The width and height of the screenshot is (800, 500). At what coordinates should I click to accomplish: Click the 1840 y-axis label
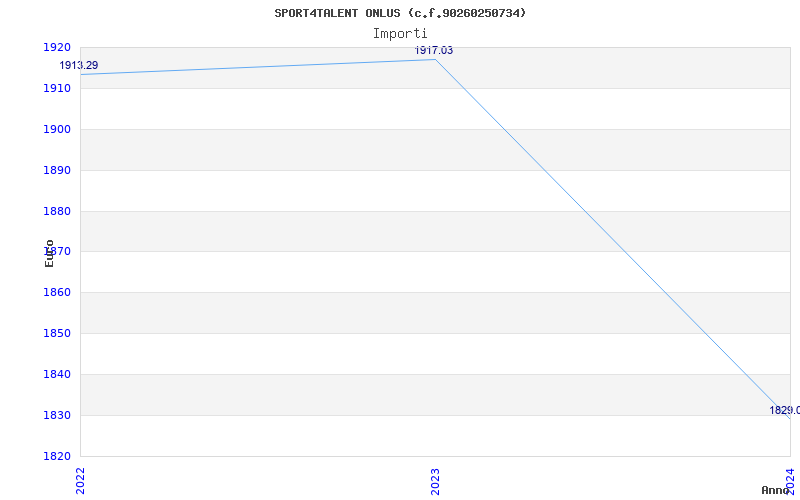57,374
